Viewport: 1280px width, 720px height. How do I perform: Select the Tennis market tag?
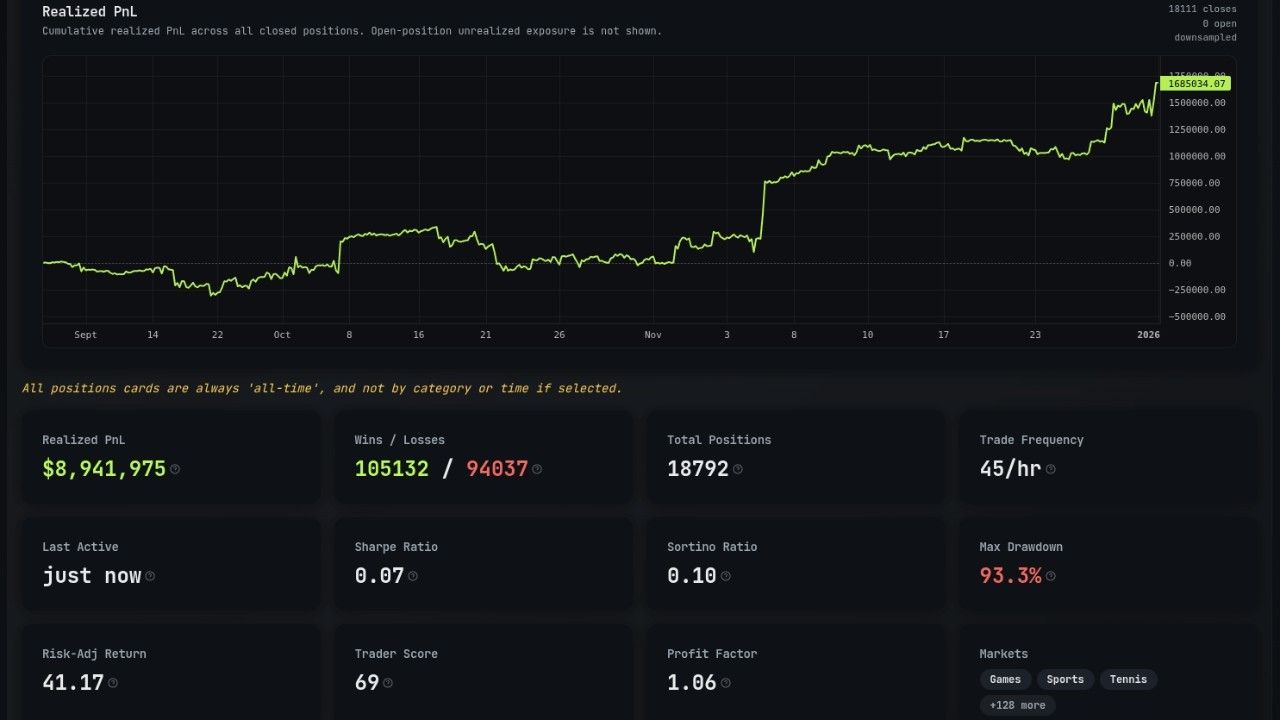[1128, 680]
